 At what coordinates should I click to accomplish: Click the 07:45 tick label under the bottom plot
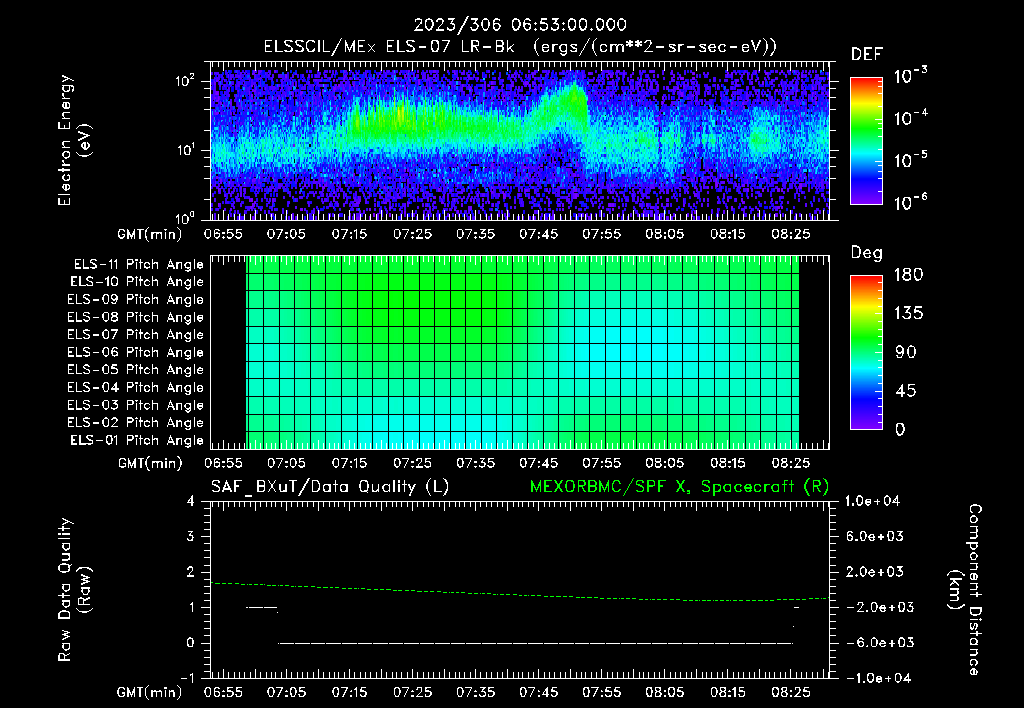(538, 692)
